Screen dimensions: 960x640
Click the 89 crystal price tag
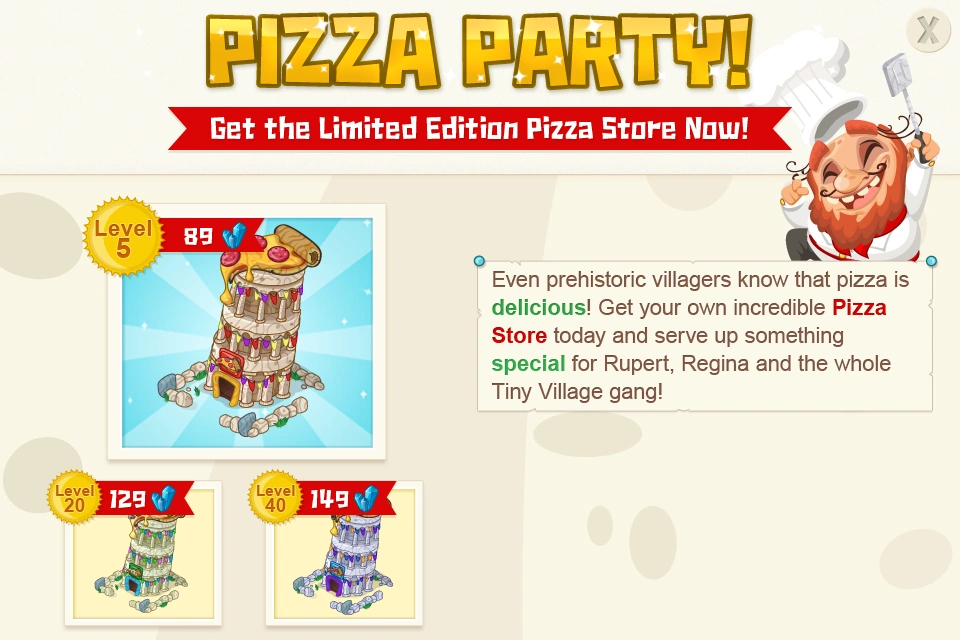(212, 235)
